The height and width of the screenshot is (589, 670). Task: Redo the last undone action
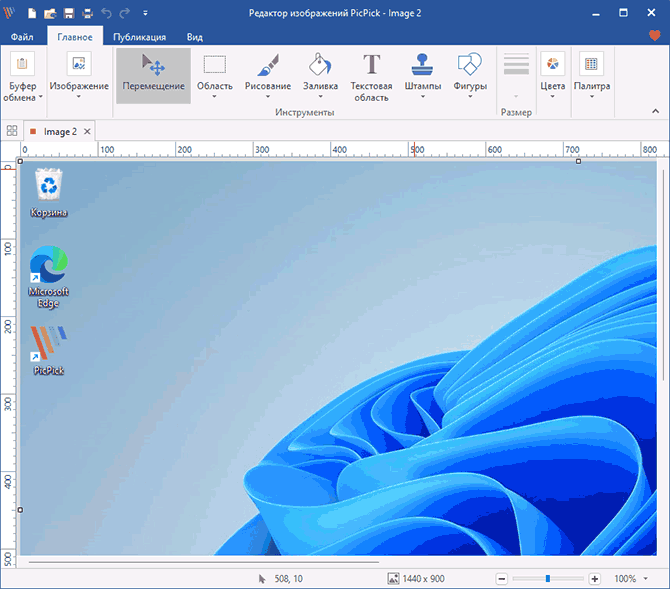pyautogui.click(x=125, y=13)
